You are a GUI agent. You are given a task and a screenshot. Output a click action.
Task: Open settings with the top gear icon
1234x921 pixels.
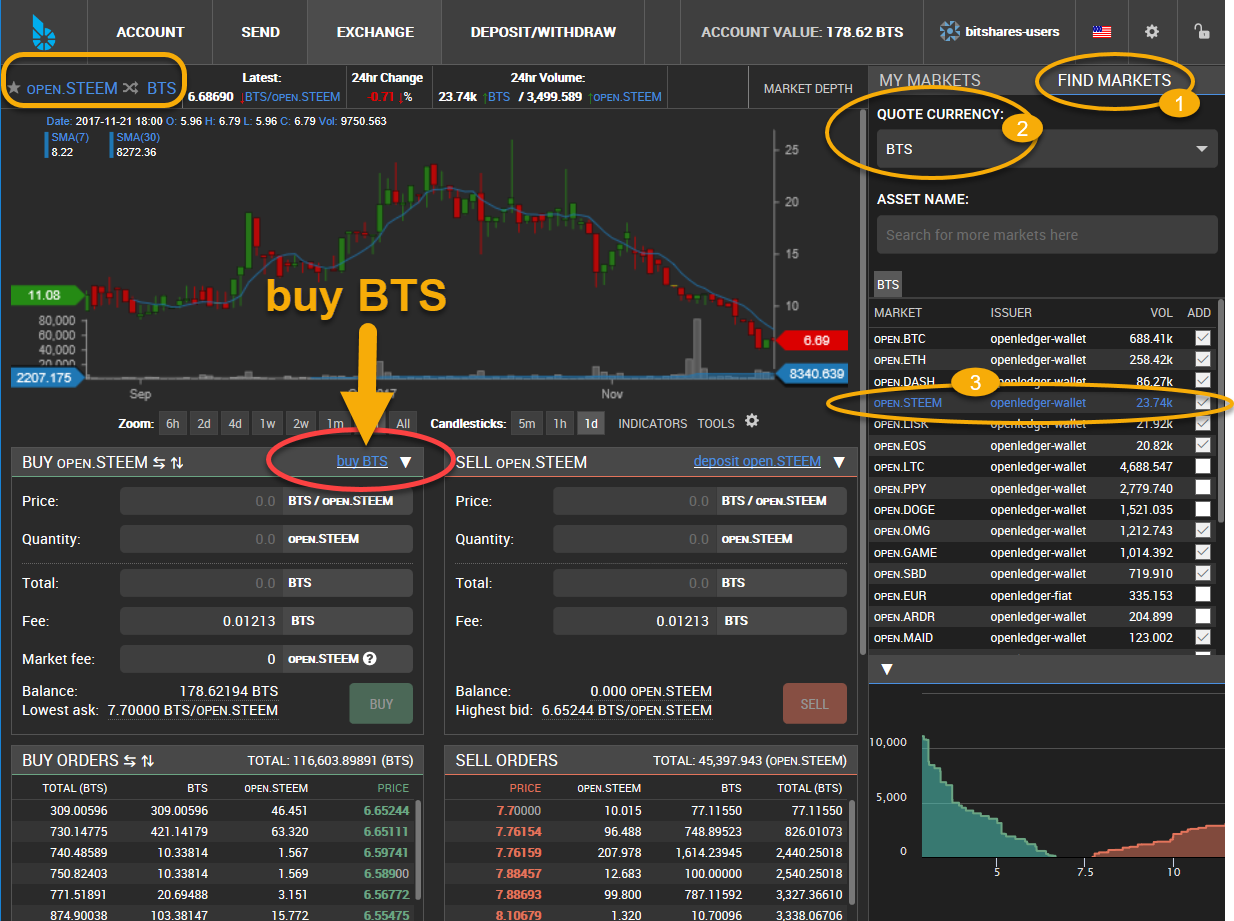coord(1152,32)
